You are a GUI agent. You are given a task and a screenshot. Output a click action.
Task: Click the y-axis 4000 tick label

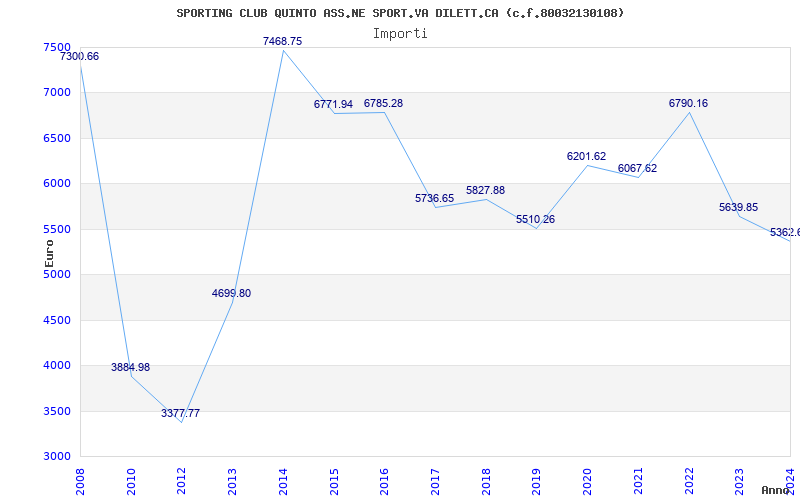[57, 366]
